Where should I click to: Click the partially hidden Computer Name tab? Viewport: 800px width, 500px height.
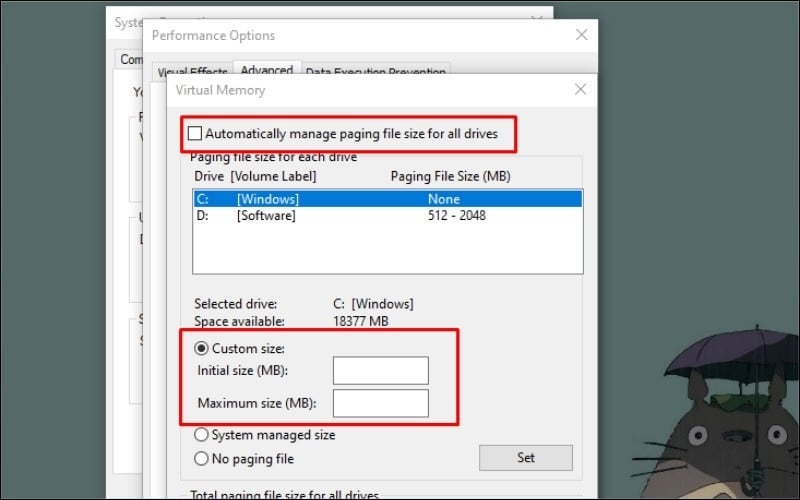[x=130, y=59]
